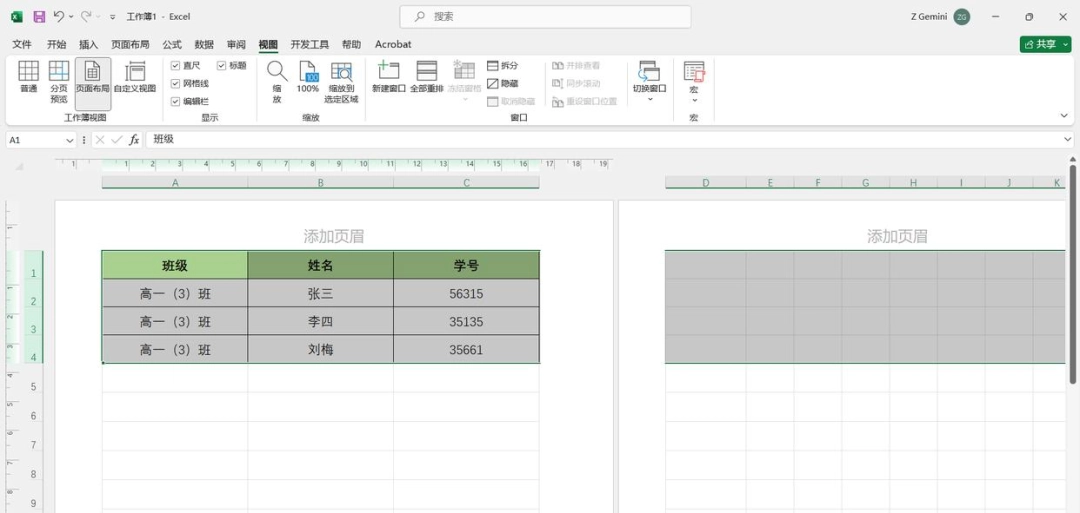Viewport: 1080px width, 513px height.
Task: Click the vertical scrollbar thumb
Action: coord(1072,273)
